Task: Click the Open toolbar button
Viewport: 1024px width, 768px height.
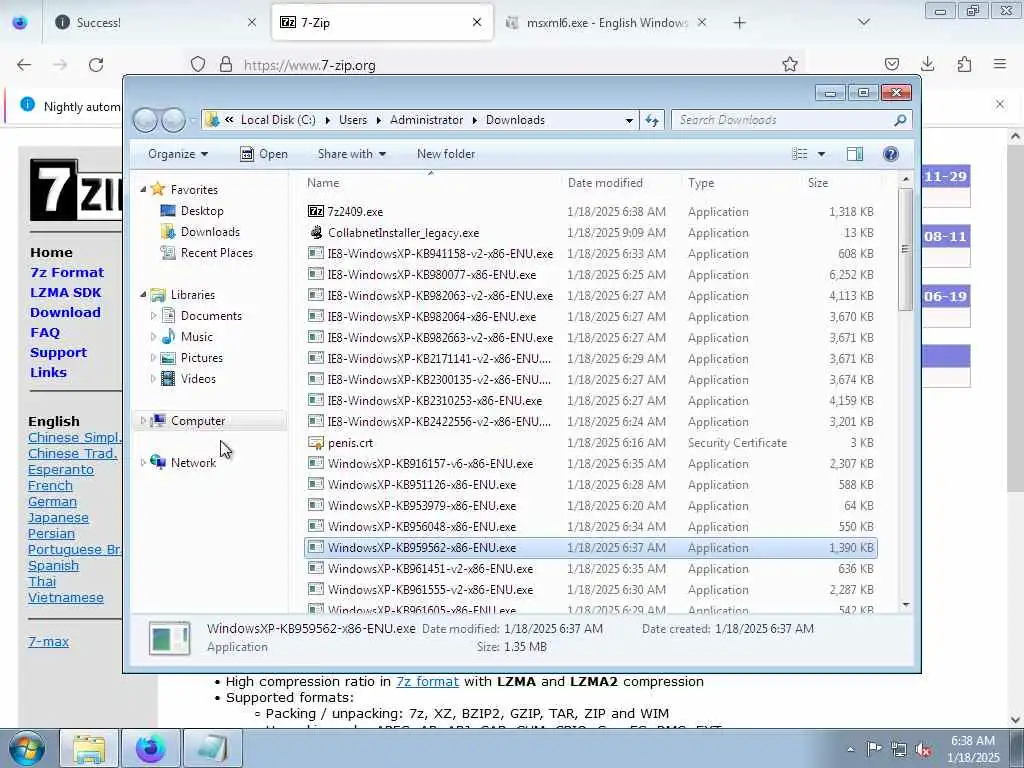Action: [264, 154]
